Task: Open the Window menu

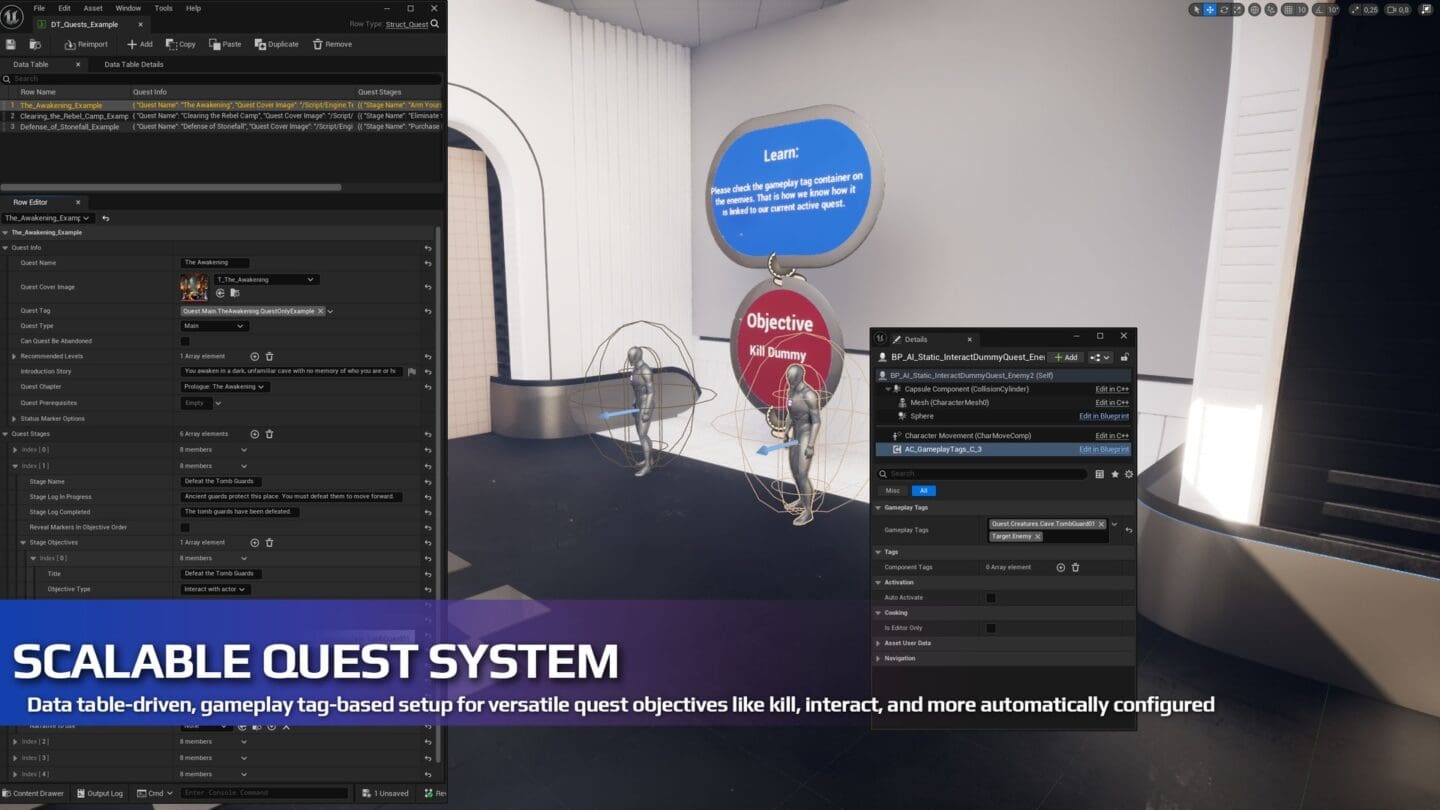Action: 128,8
